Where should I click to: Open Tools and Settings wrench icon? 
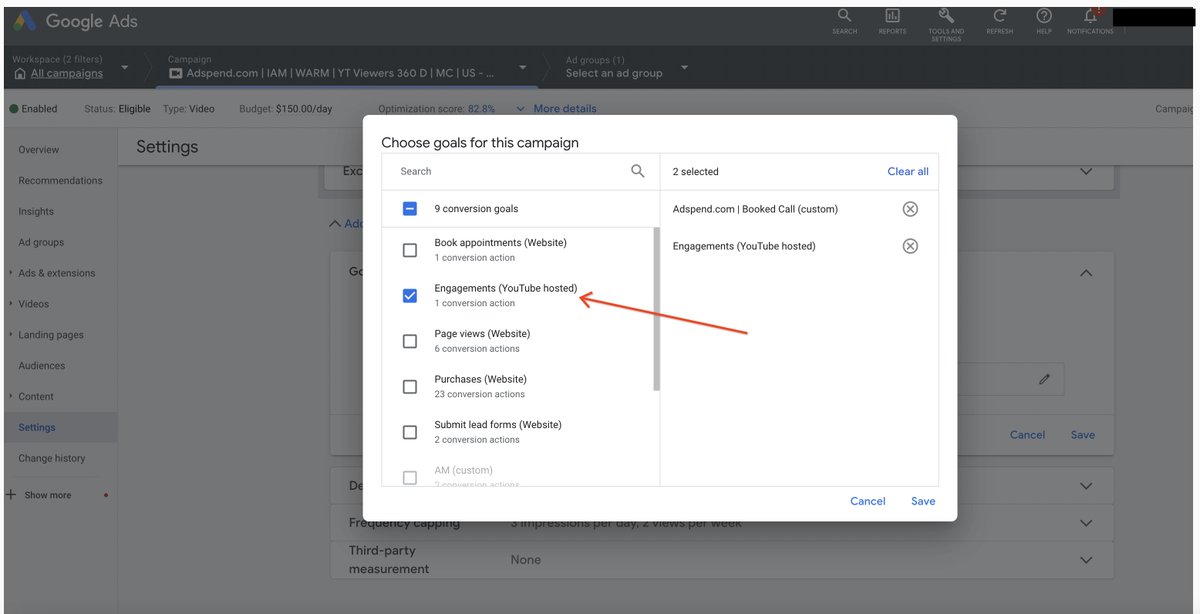pyautogui.click(x=946, y=16)
